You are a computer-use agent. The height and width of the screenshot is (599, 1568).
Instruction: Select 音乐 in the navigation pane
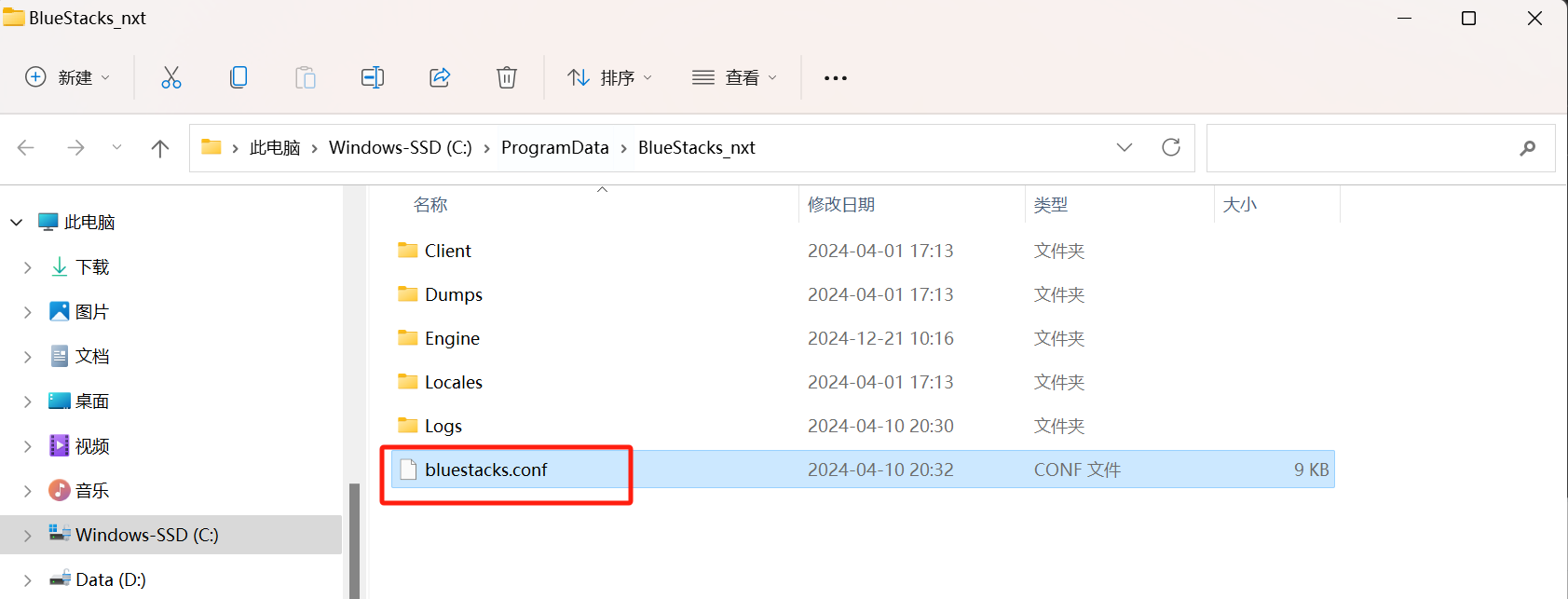coord(92,491)
